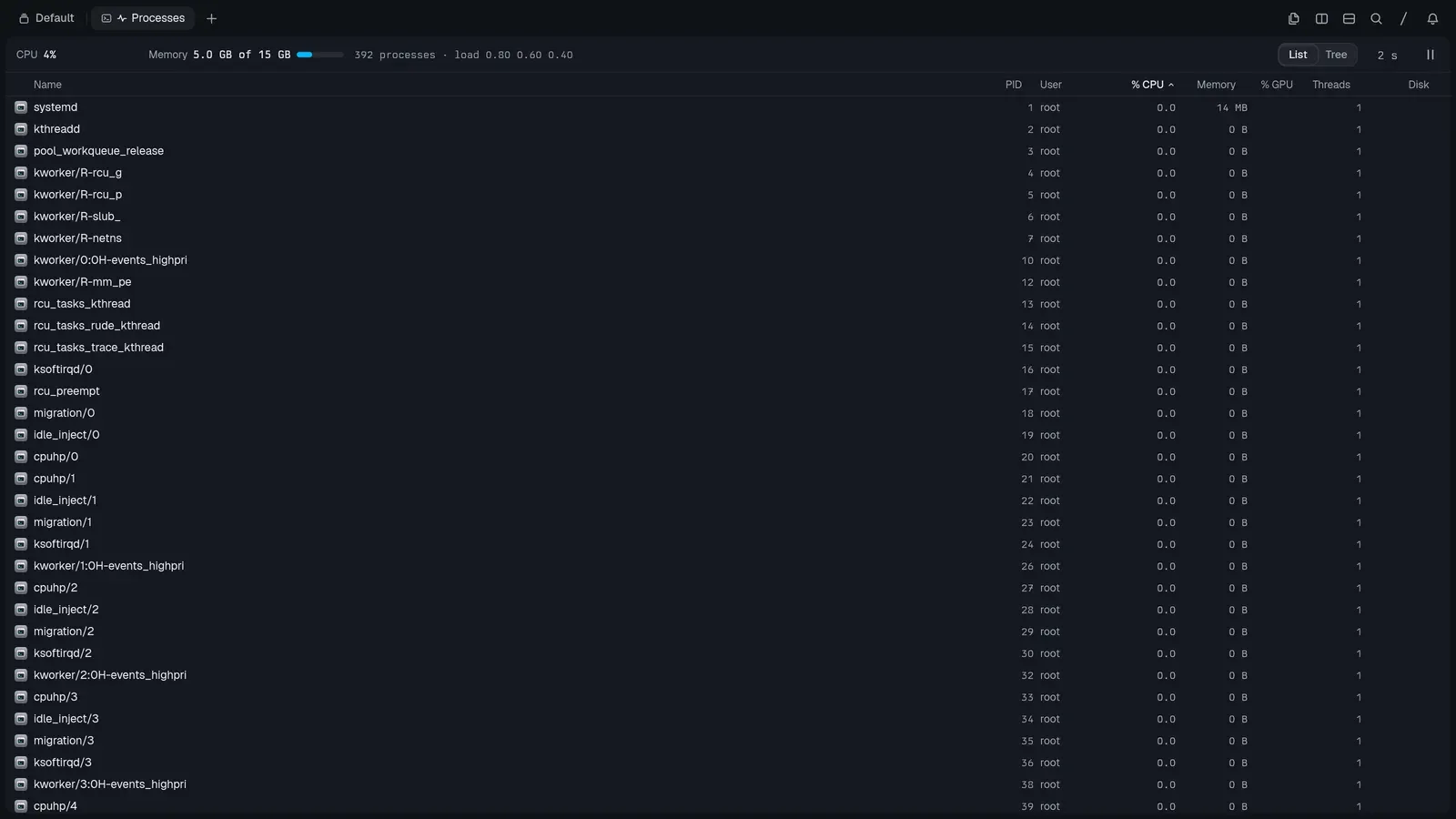The width and height of the screenshot is (1456, 819).
Task: Select the systemd process name
Action: [x=56, y=107]
